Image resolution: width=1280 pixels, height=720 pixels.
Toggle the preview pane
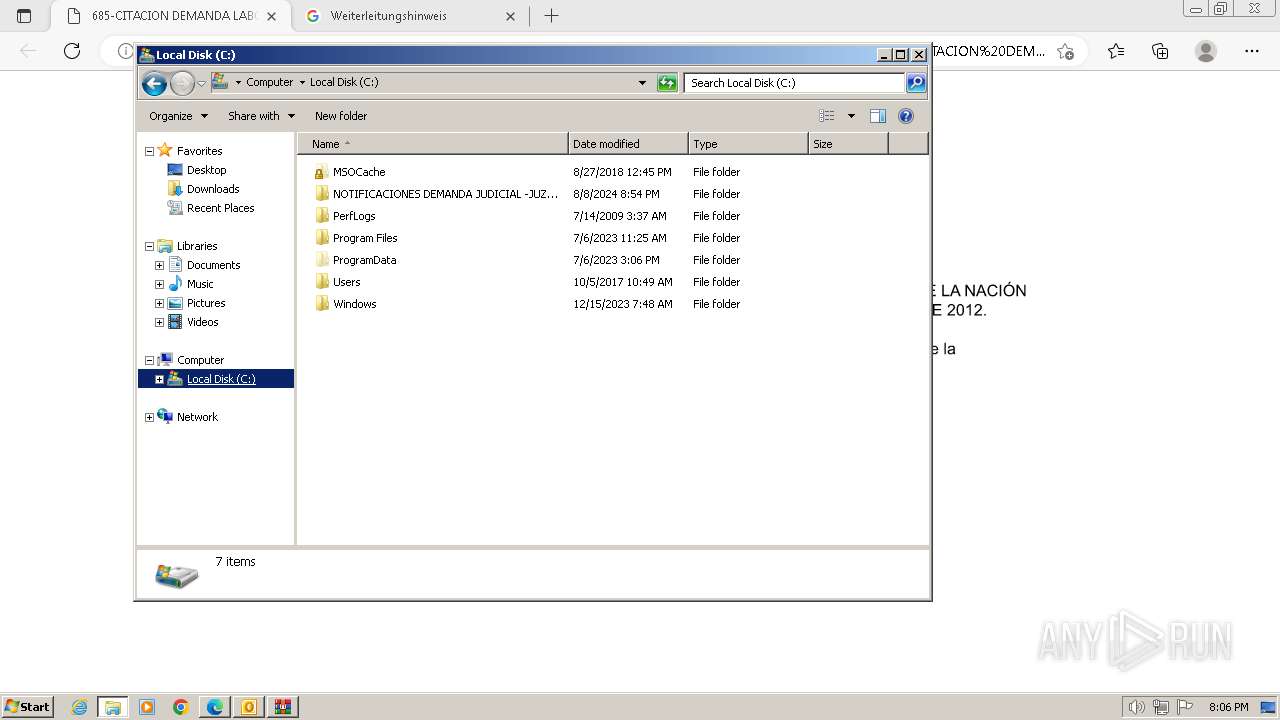(x=878, y=116)
